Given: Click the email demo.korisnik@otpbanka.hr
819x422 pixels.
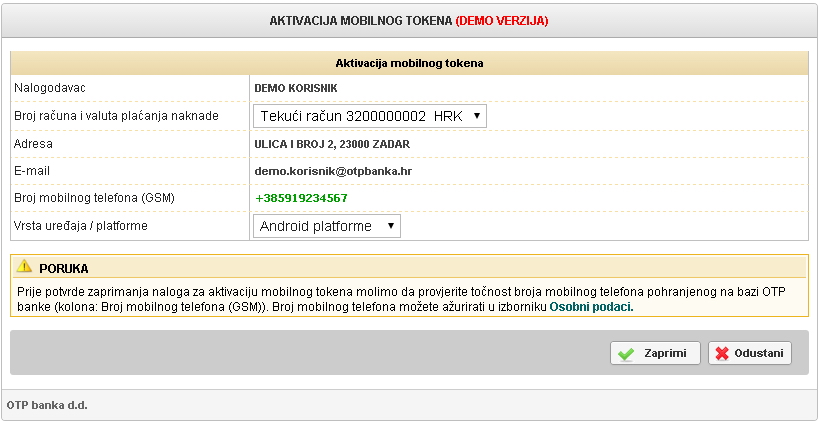Looking at the screenshot, I should click(333, 171).
